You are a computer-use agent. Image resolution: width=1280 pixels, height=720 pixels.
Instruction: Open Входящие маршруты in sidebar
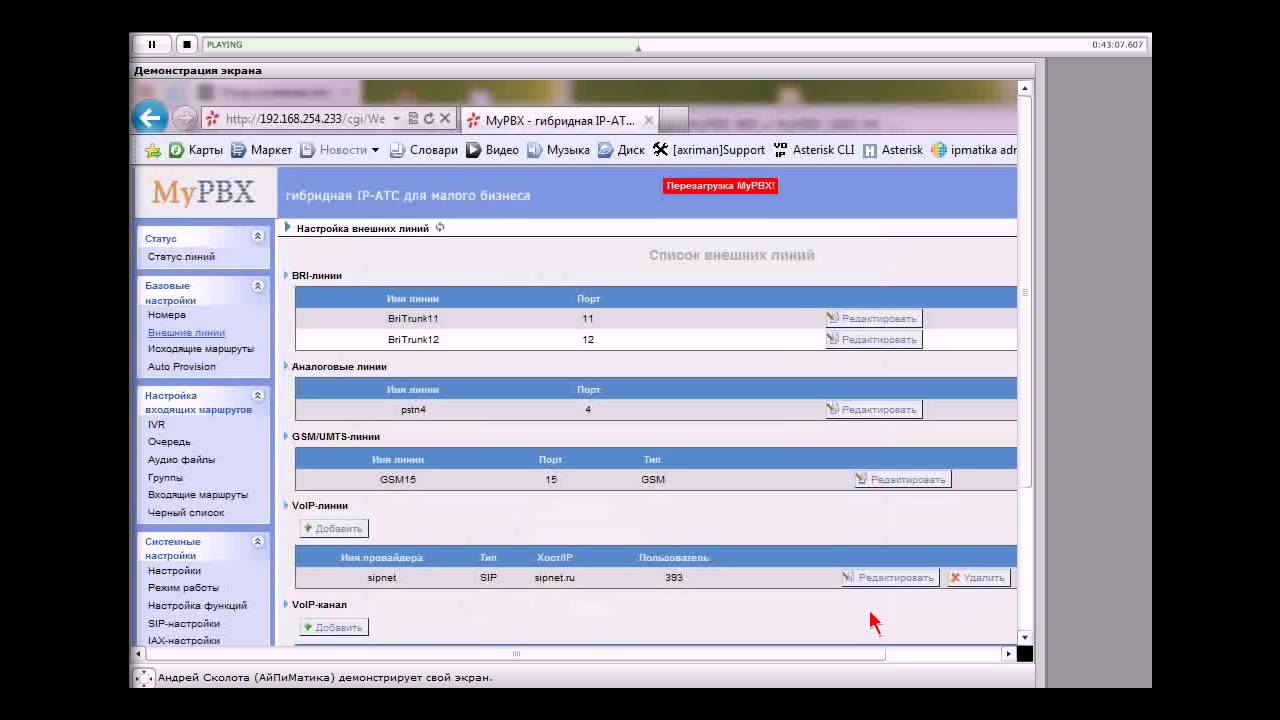pyautogui.click(x=198, y=495)
